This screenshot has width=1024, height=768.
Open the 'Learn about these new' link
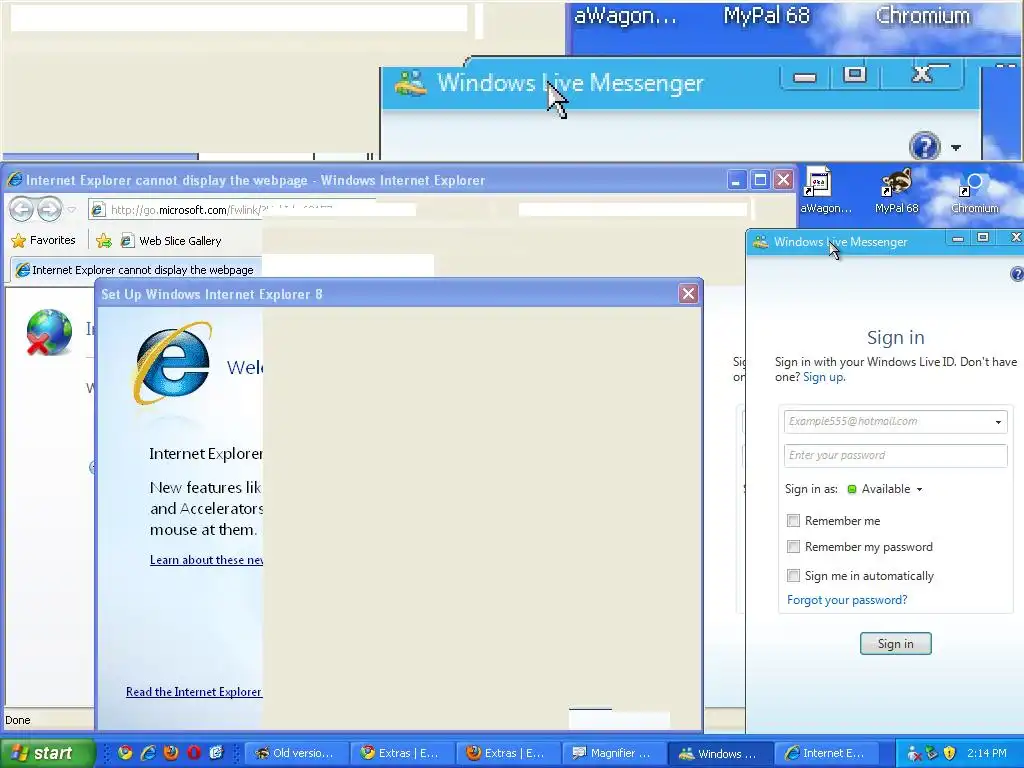[206, 560]
